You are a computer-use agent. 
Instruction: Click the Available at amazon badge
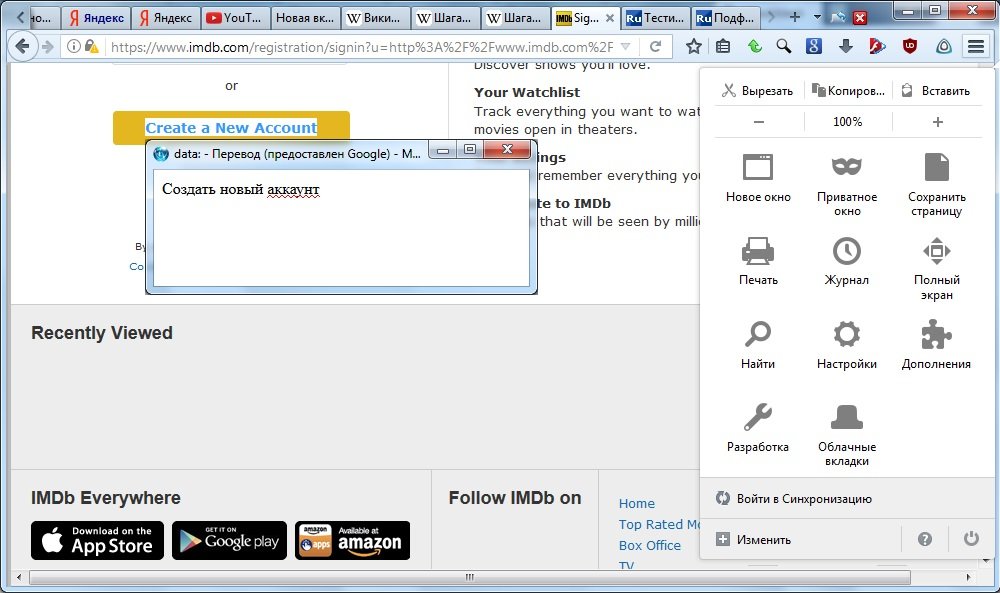(353, 540)
